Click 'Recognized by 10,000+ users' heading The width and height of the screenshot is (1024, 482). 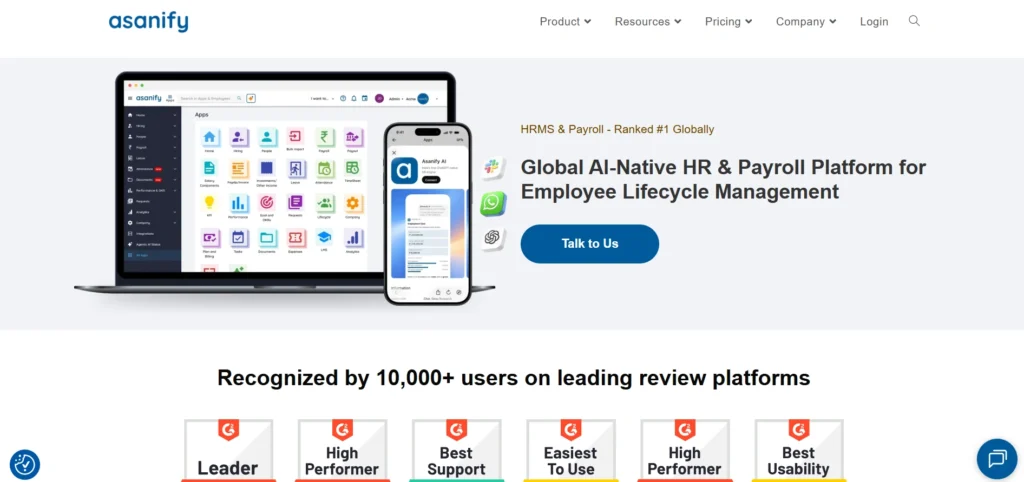point(513,378)
